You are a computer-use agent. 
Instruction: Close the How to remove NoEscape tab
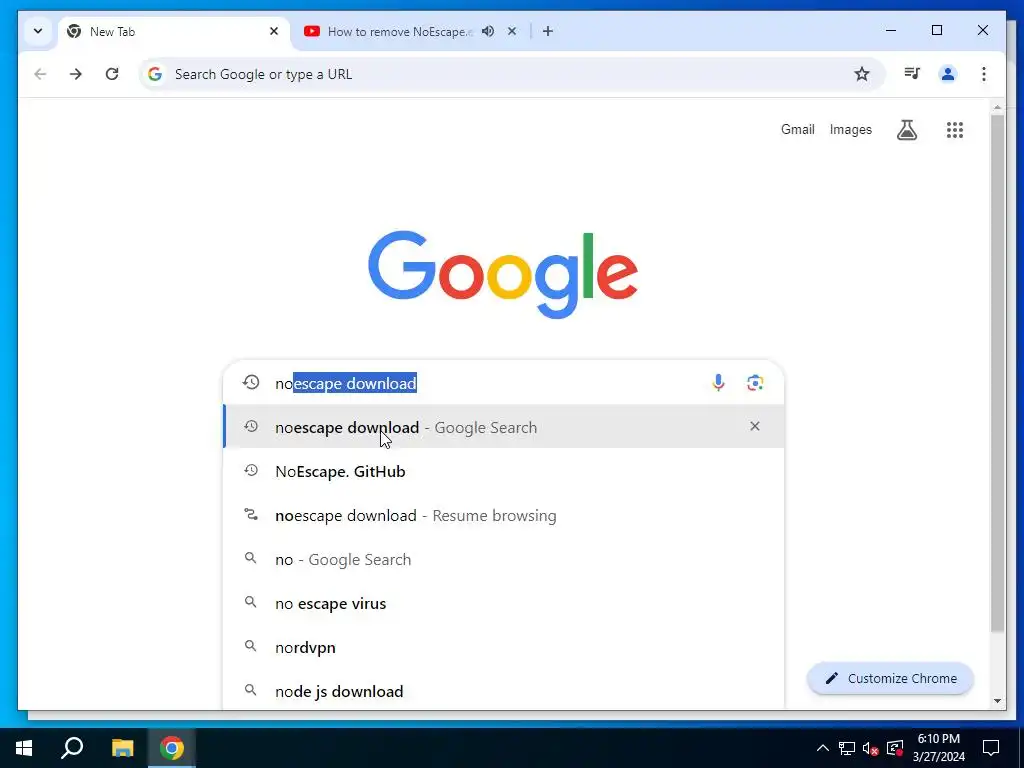tap(512, 31)
